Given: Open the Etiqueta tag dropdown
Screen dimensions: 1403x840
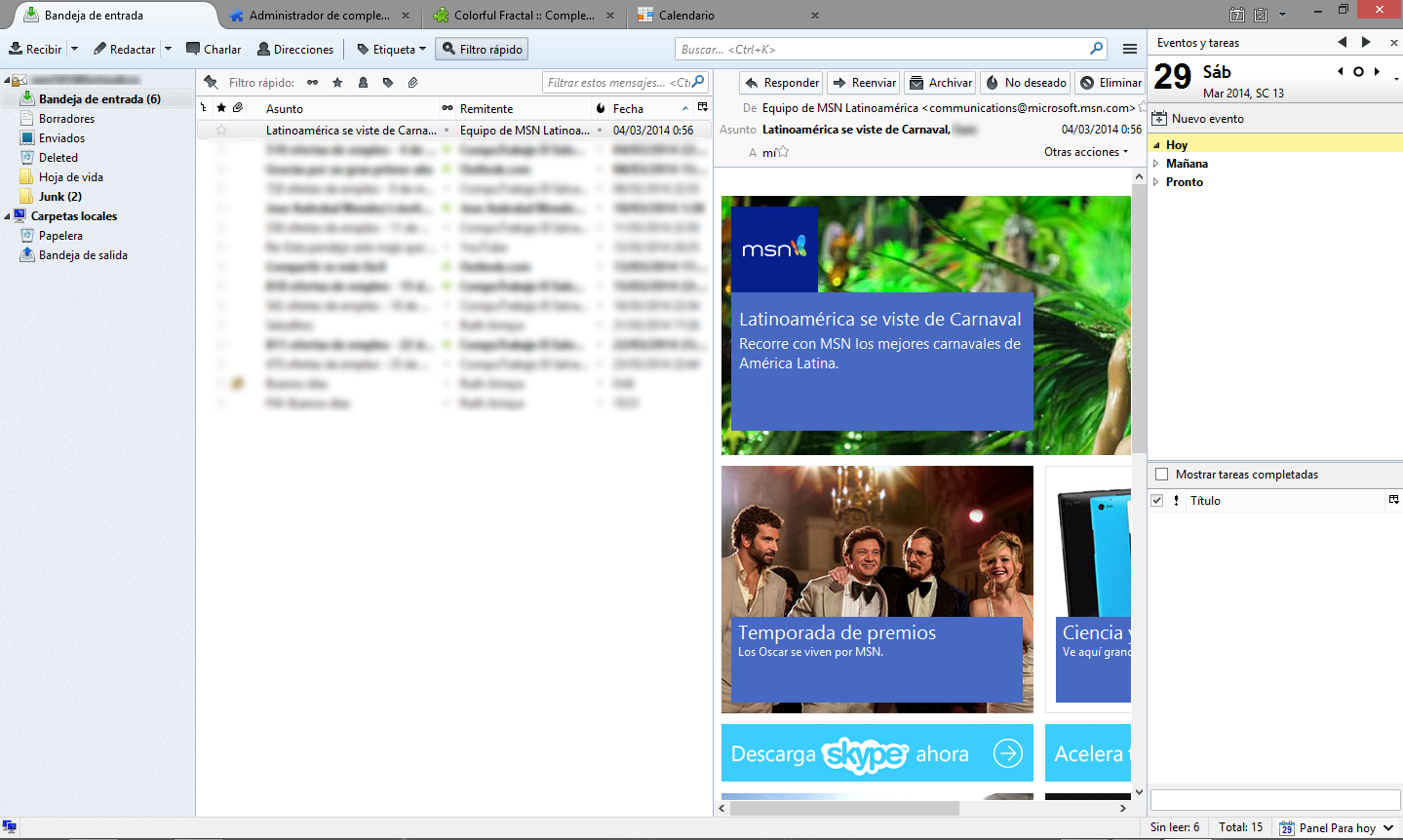Looking at the screenshot, I should click(x=391, y=49).
